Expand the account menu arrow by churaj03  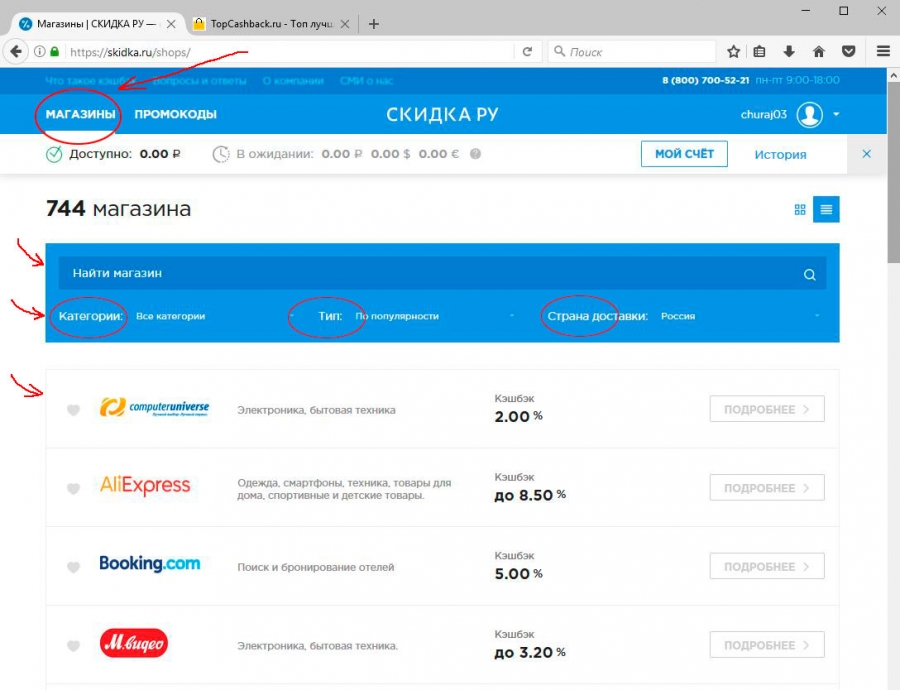point(836,114)
